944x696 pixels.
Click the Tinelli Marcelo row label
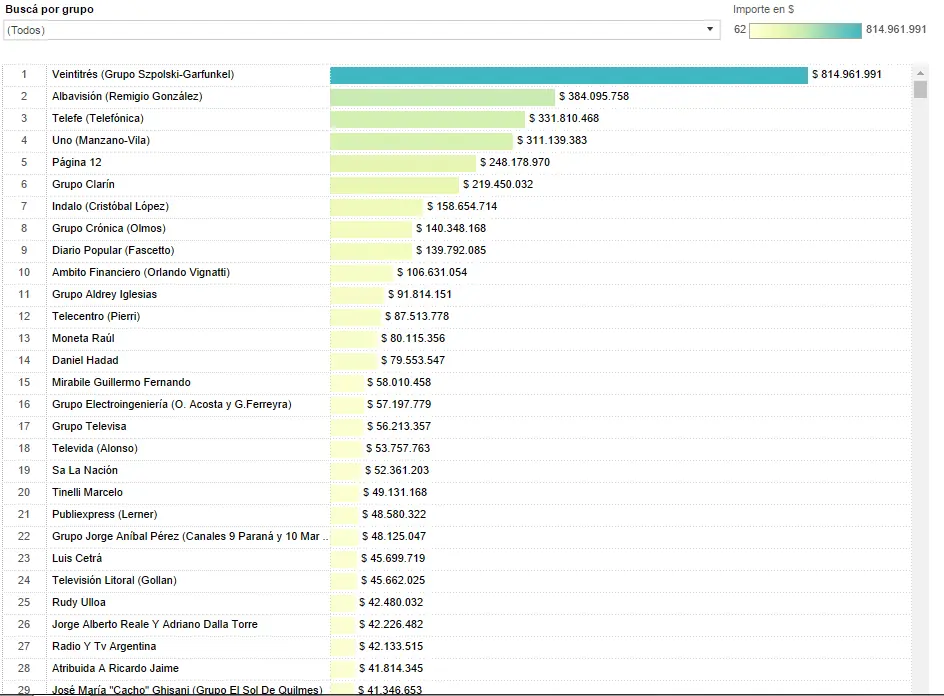click(88, 493)
